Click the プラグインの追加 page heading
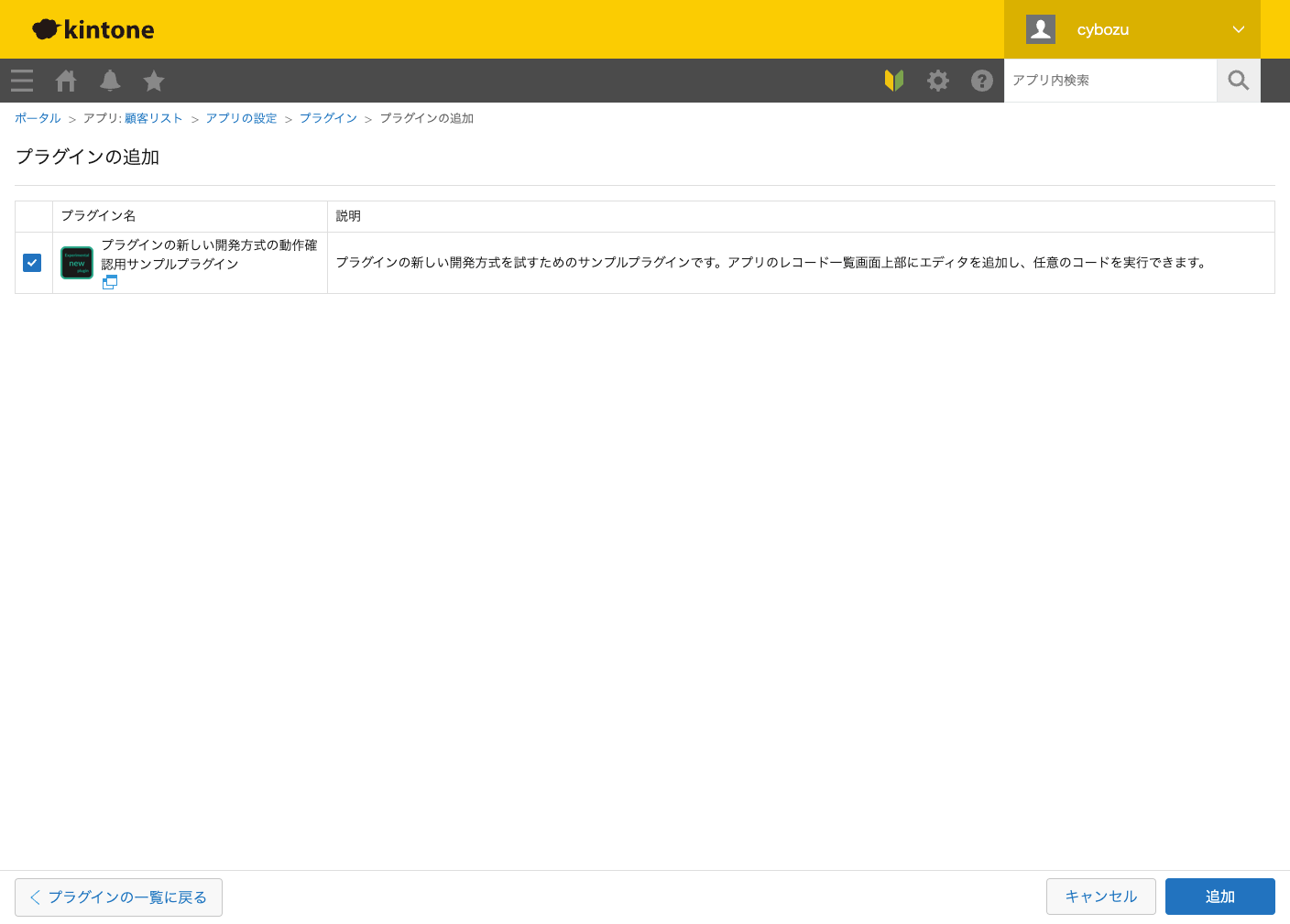This screenshot has width=1290, height=924. (87, 157)
